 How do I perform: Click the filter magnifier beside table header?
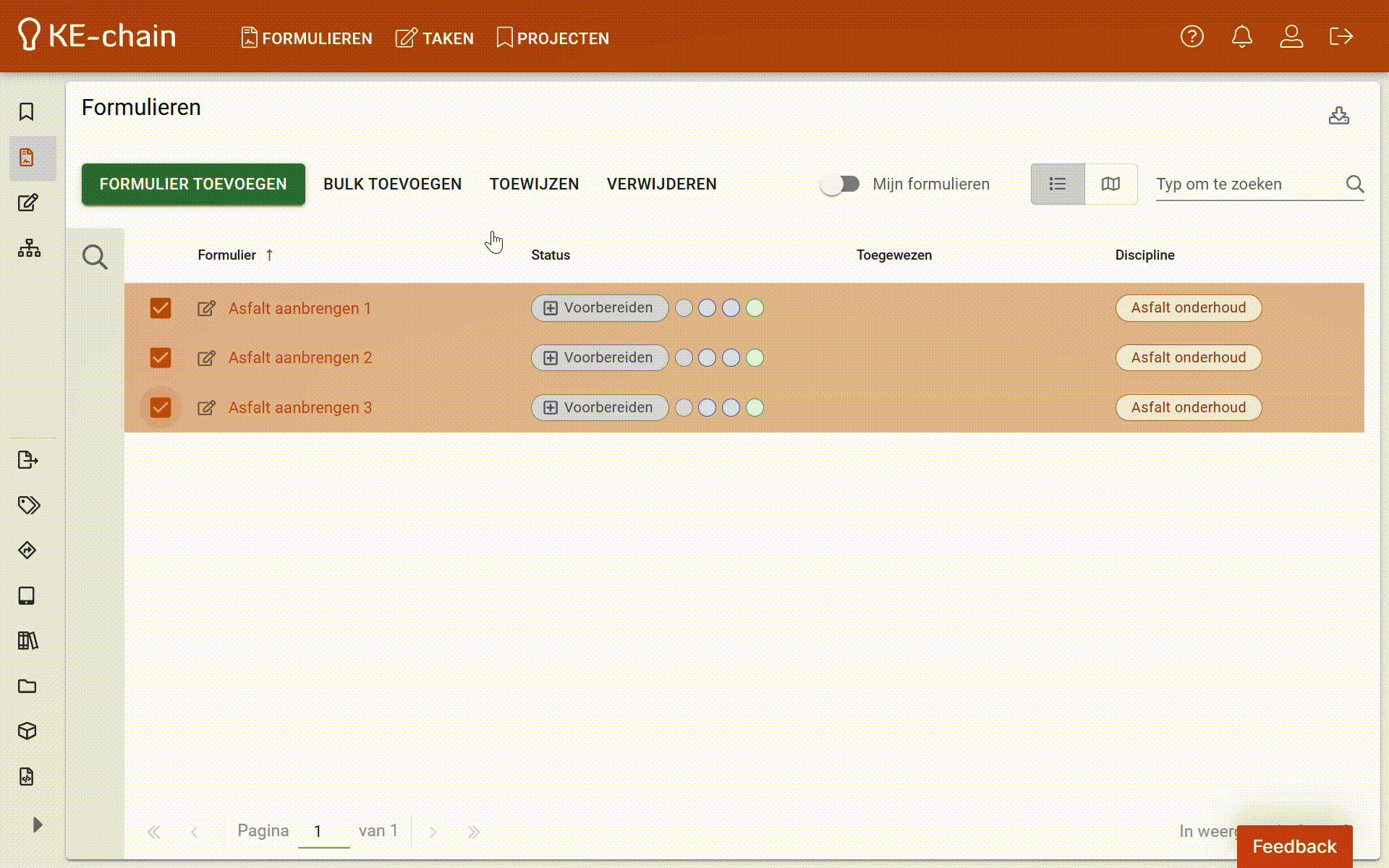tap(95, 257)
